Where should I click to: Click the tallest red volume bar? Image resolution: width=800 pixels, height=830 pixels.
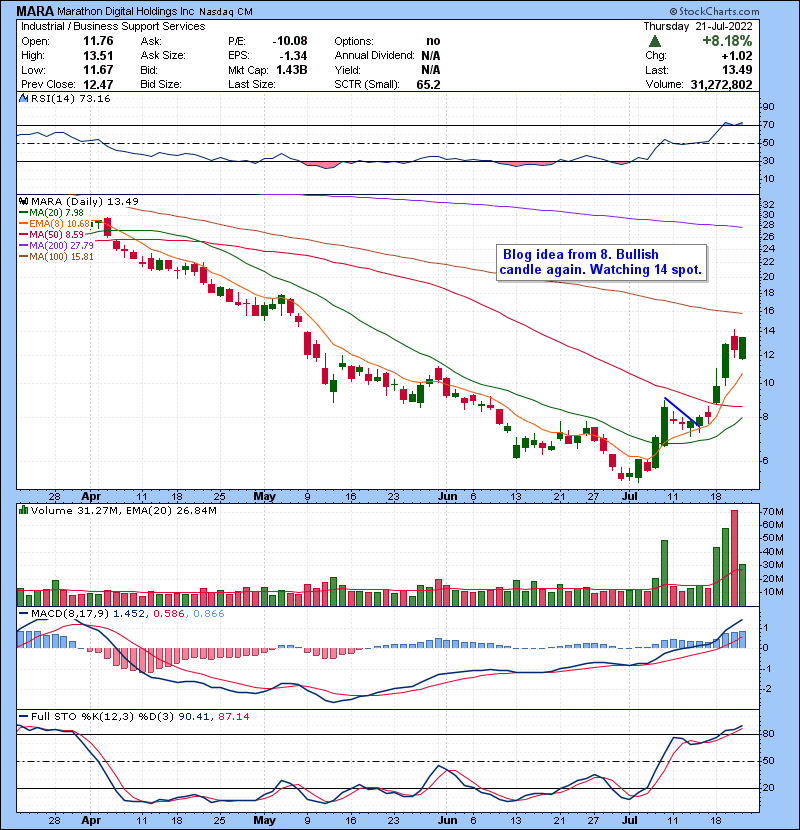click(735, 558)
